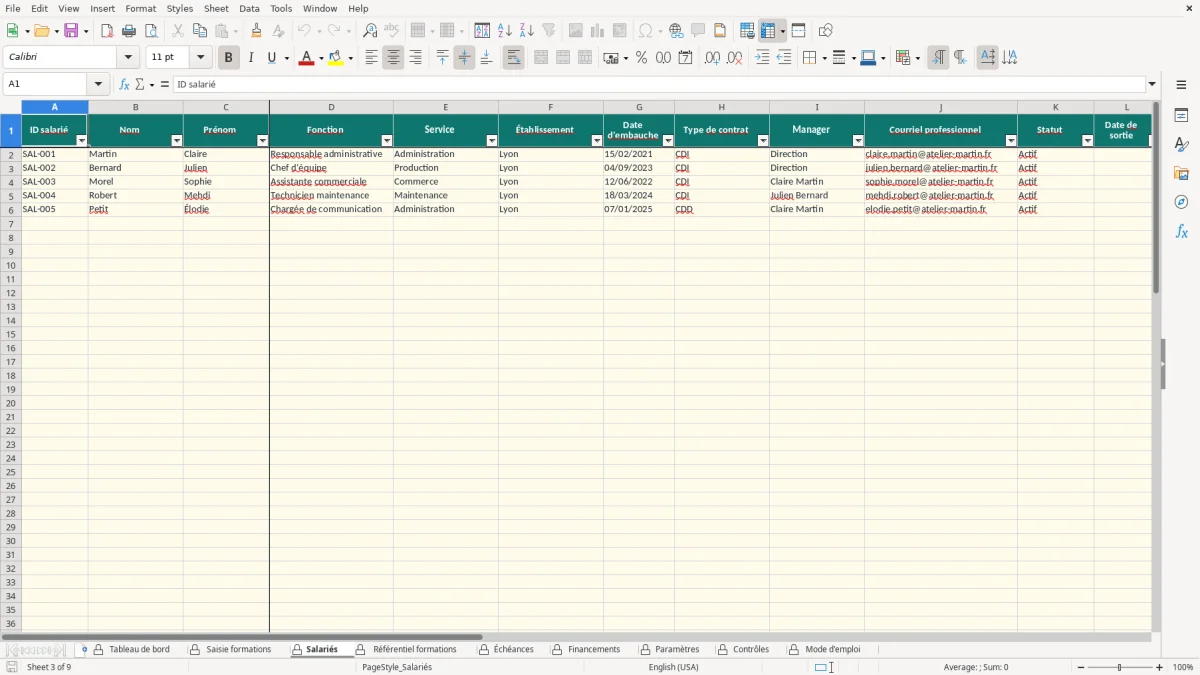Define the print area

coord(747,31)
